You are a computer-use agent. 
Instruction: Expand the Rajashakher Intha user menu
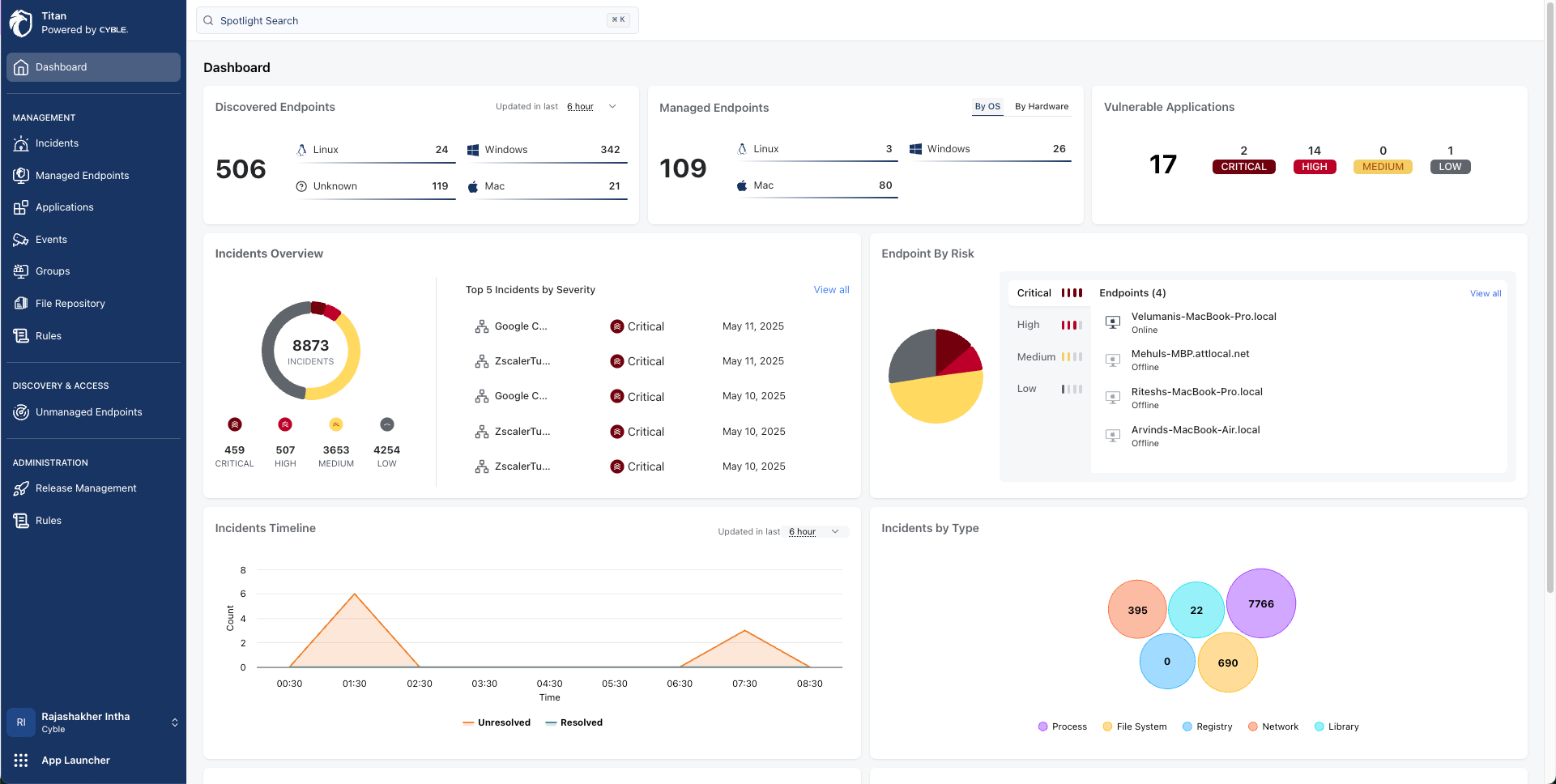point(174,722)
